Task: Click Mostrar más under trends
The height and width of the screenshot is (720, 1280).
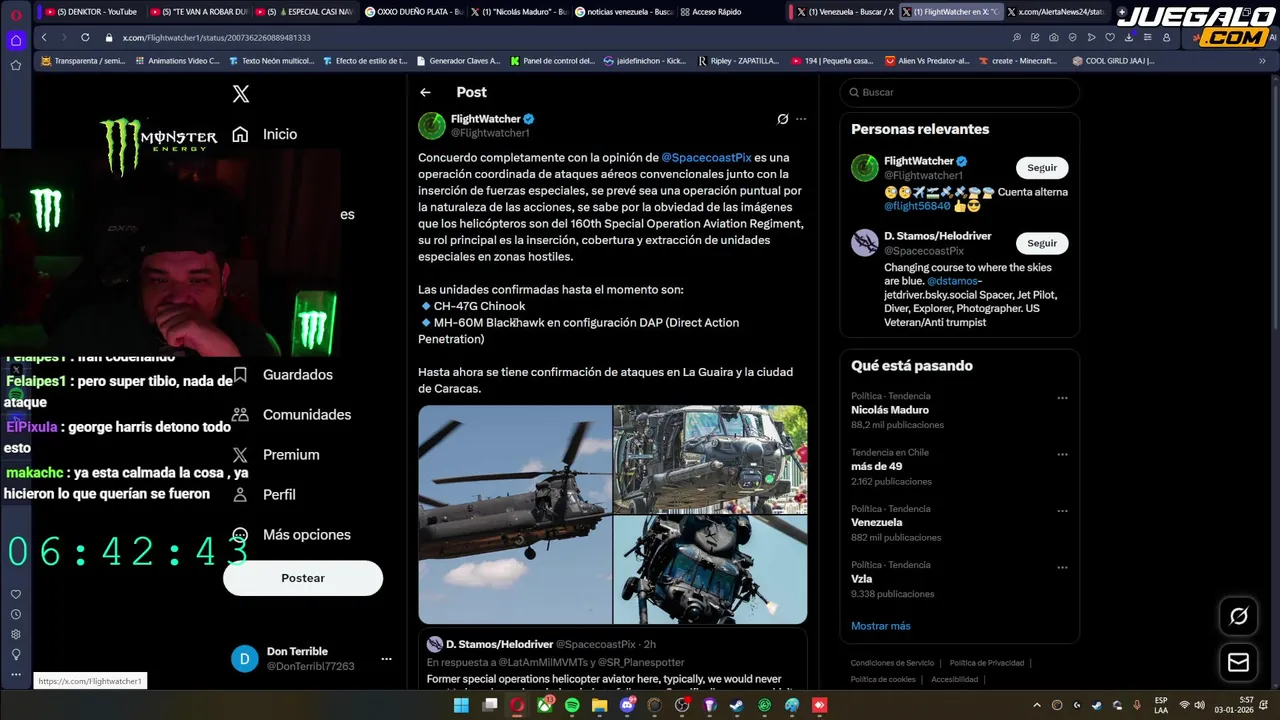Action: click(880, 626)
